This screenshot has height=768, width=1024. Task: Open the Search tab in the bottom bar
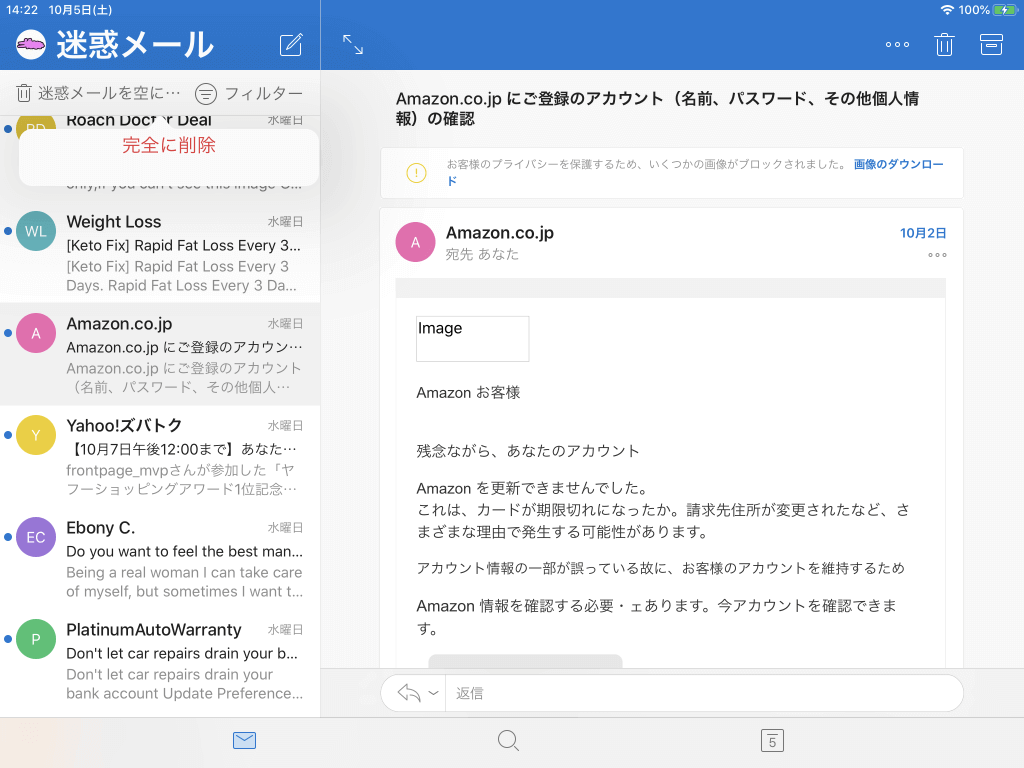pyautogui.click(x=508, y=741)
